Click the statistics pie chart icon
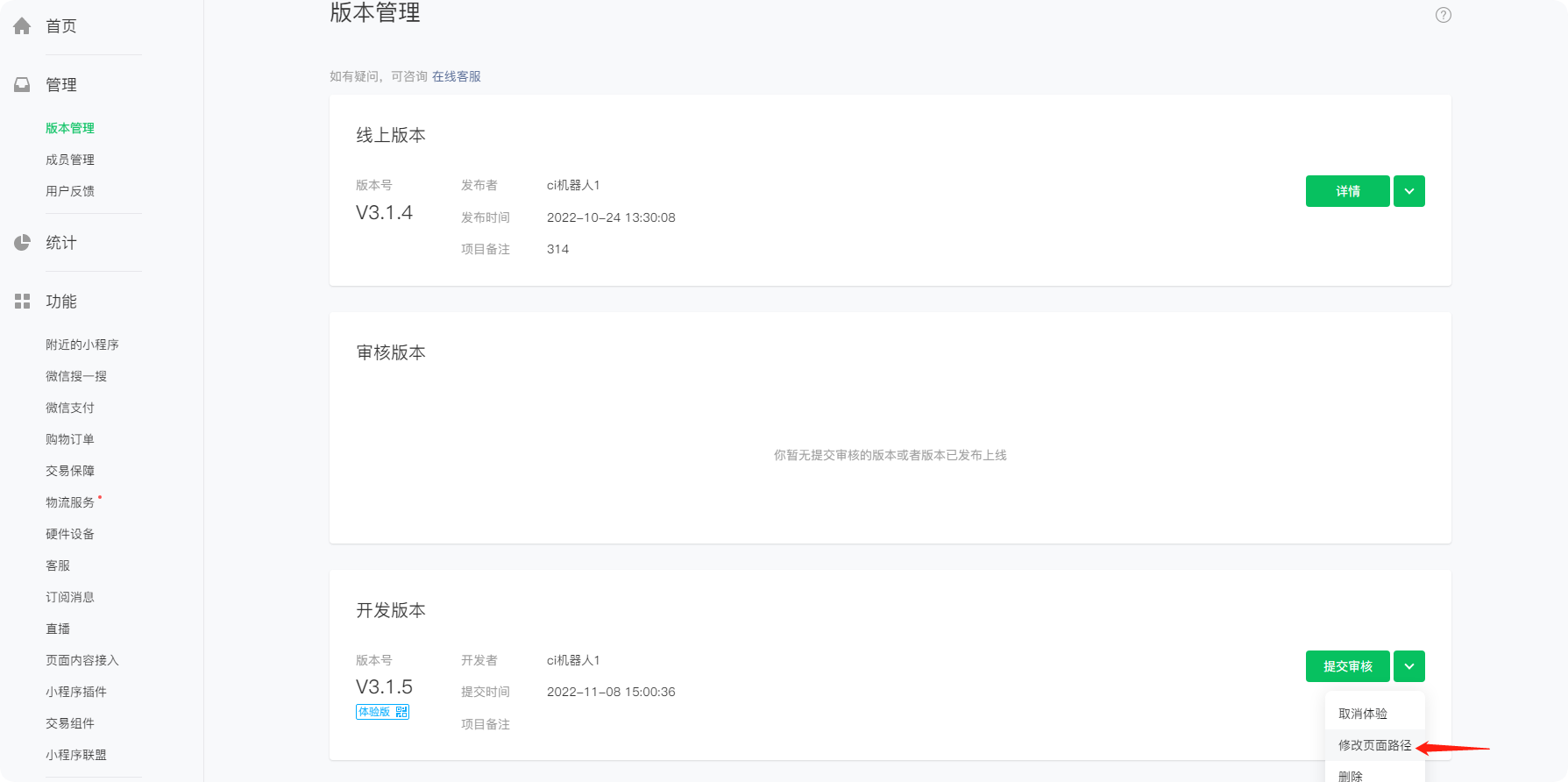 tap(22, 243)
